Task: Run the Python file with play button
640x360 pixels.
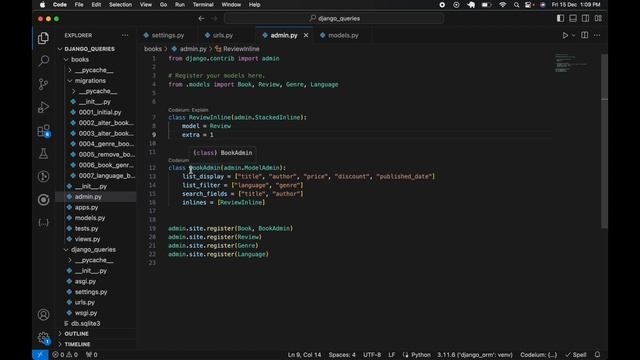Action: (x=565, y=36)
